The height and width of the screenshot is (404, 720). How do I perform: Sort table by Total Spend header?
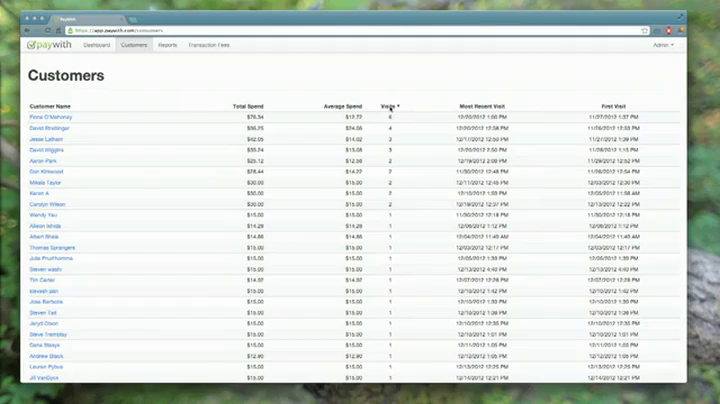[x=248, y=105]
